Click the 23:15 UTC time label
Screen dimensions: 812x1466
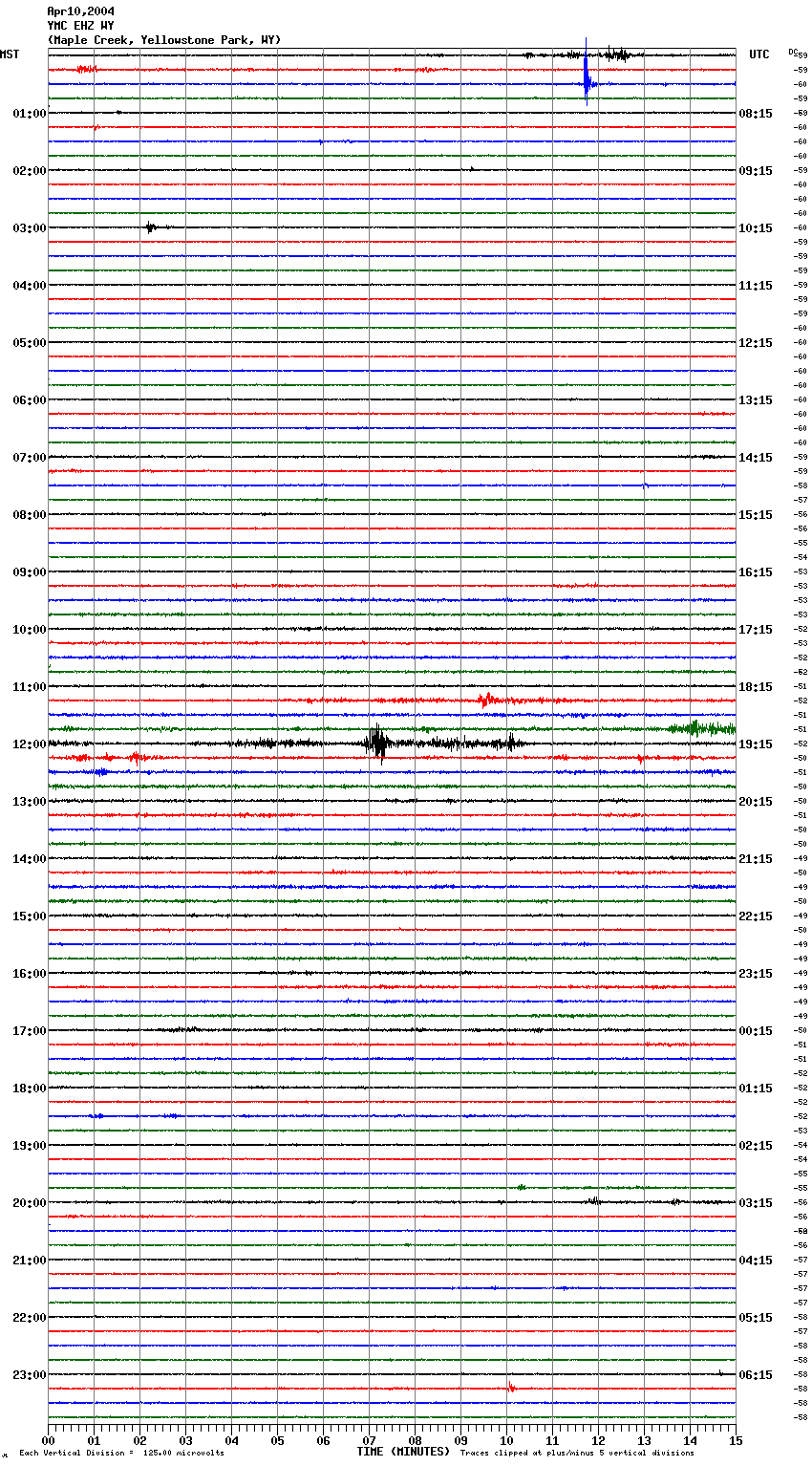(756, 973)
